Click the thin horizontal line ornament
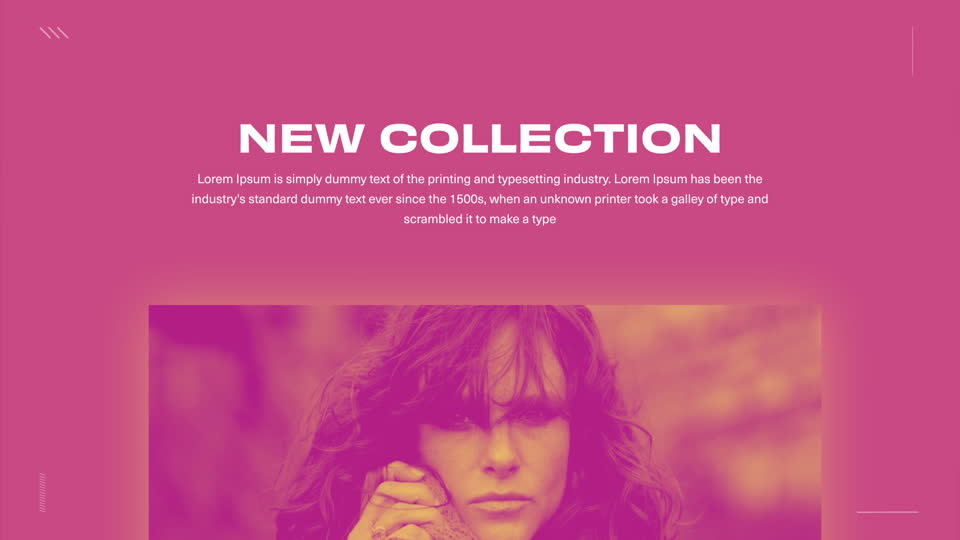The image size is (960, 540). 887,512
